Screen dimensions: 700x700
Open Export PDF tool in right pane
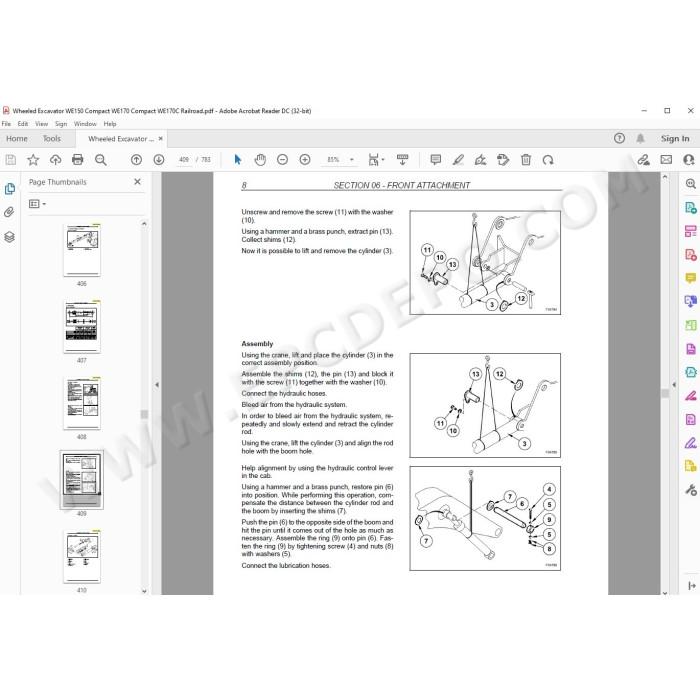click(x=691, y=207)
